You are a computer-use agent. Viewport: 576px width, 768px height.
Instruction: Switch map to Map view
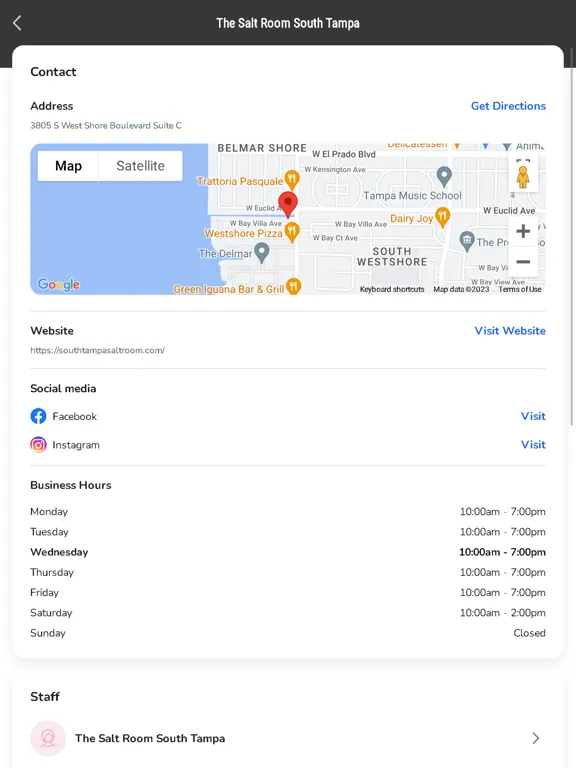pos(68,166)
